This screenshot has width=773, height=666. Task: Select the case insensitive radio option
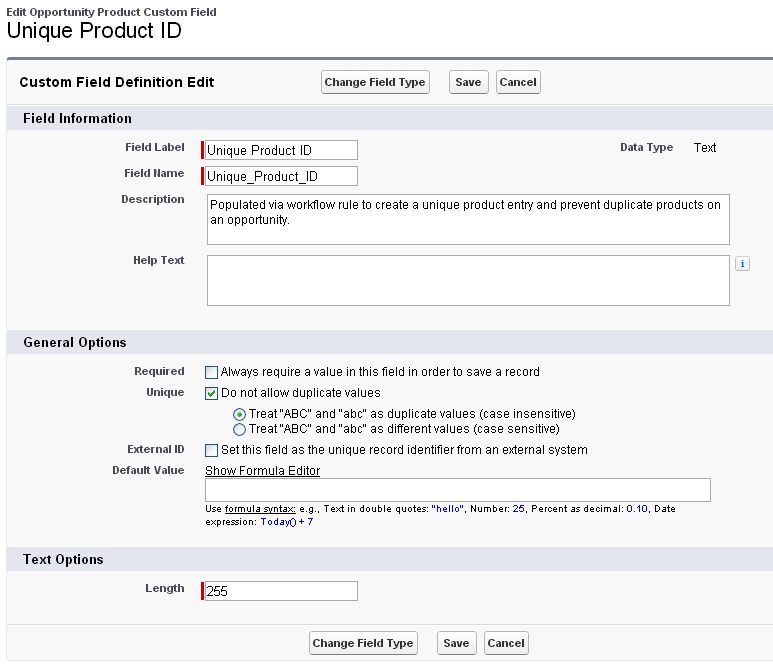point(239,414)
